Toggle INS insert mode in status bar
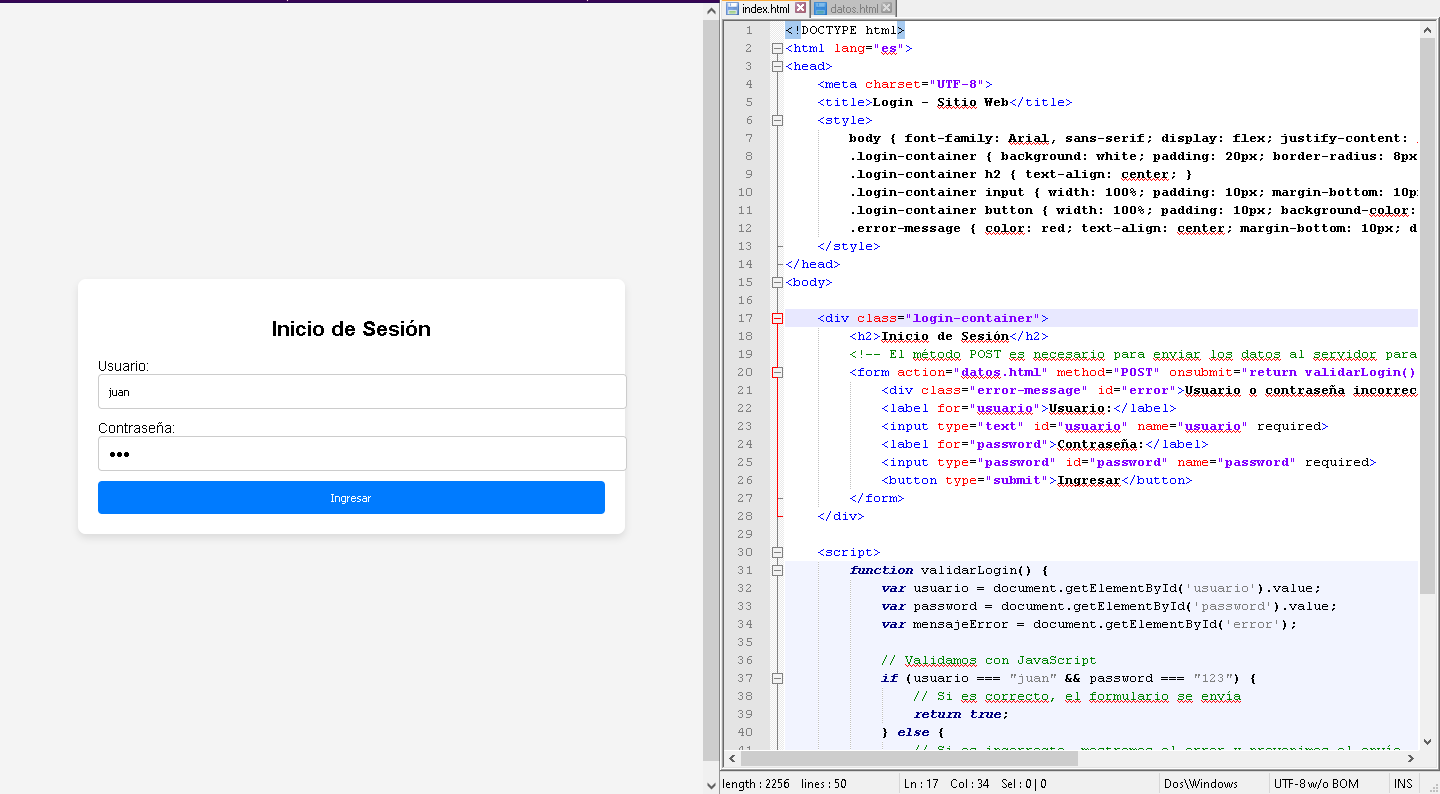 tap(1403, 784)
